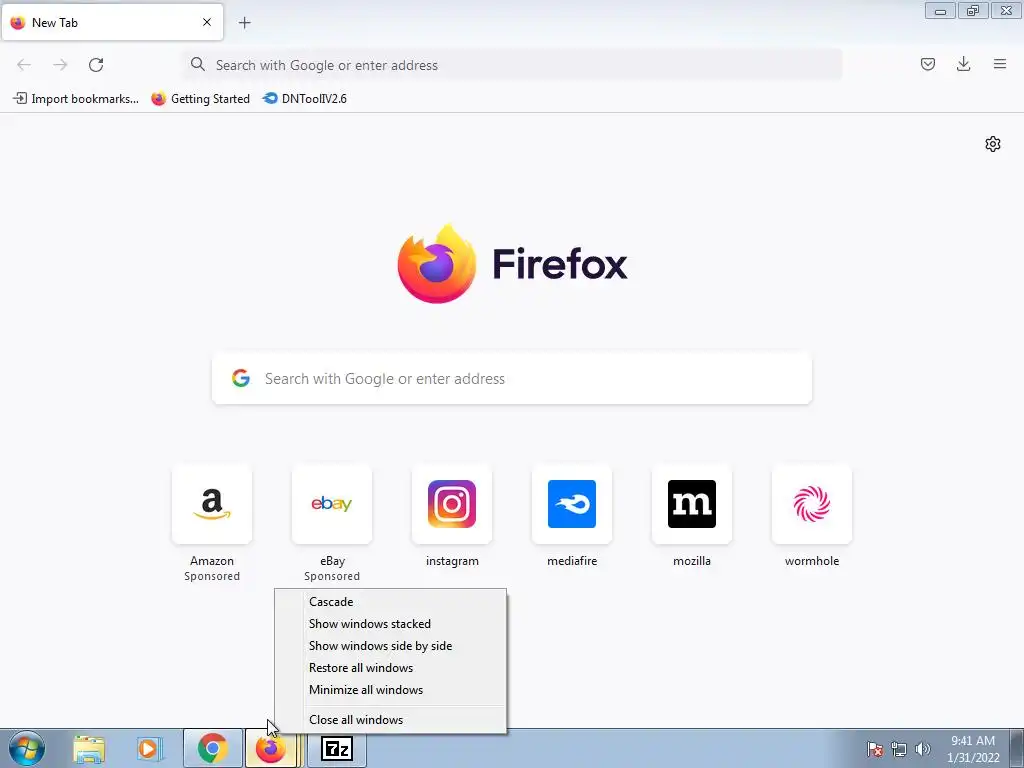The width and height of the screenshot is (1024, 768).
Task: Reload the current page
Action: [96, 65]
